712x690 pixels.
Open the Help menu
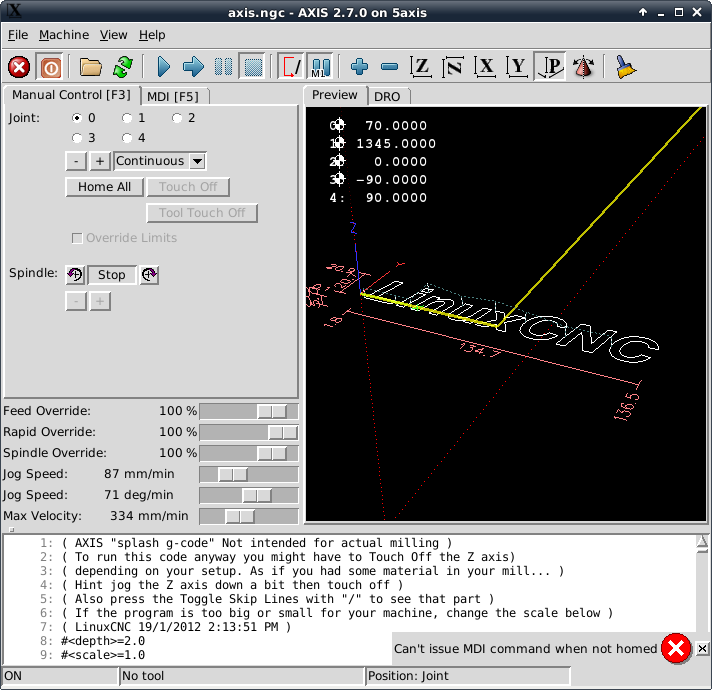tap(152, 35)
